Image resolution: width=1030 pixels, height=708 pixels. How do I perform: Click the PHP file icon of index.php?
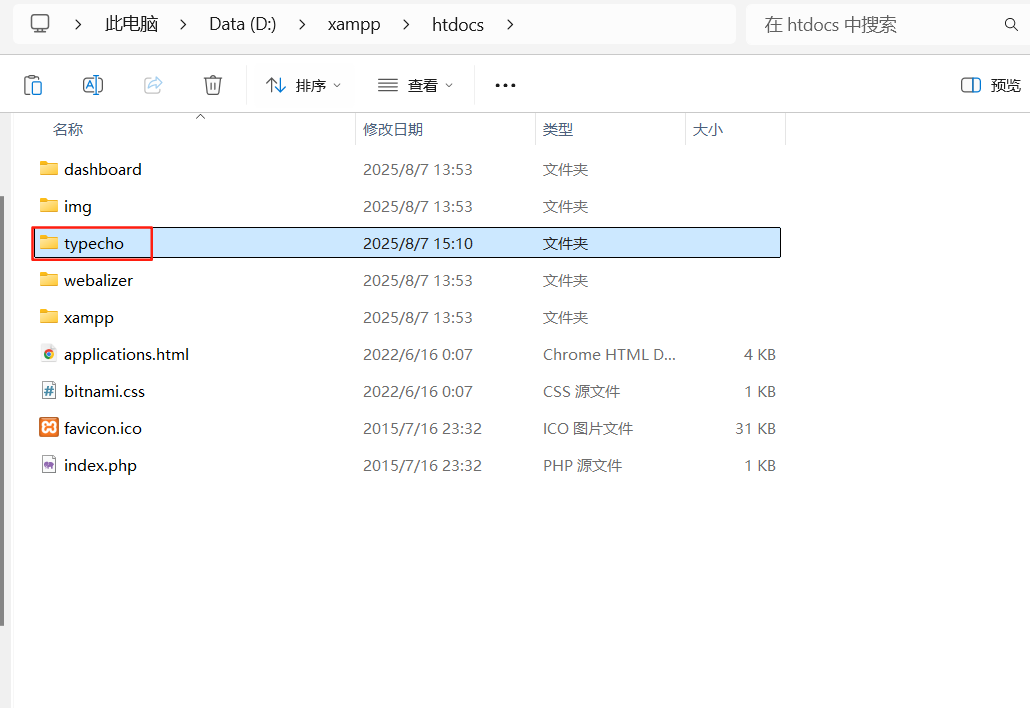tap(49, 465)
